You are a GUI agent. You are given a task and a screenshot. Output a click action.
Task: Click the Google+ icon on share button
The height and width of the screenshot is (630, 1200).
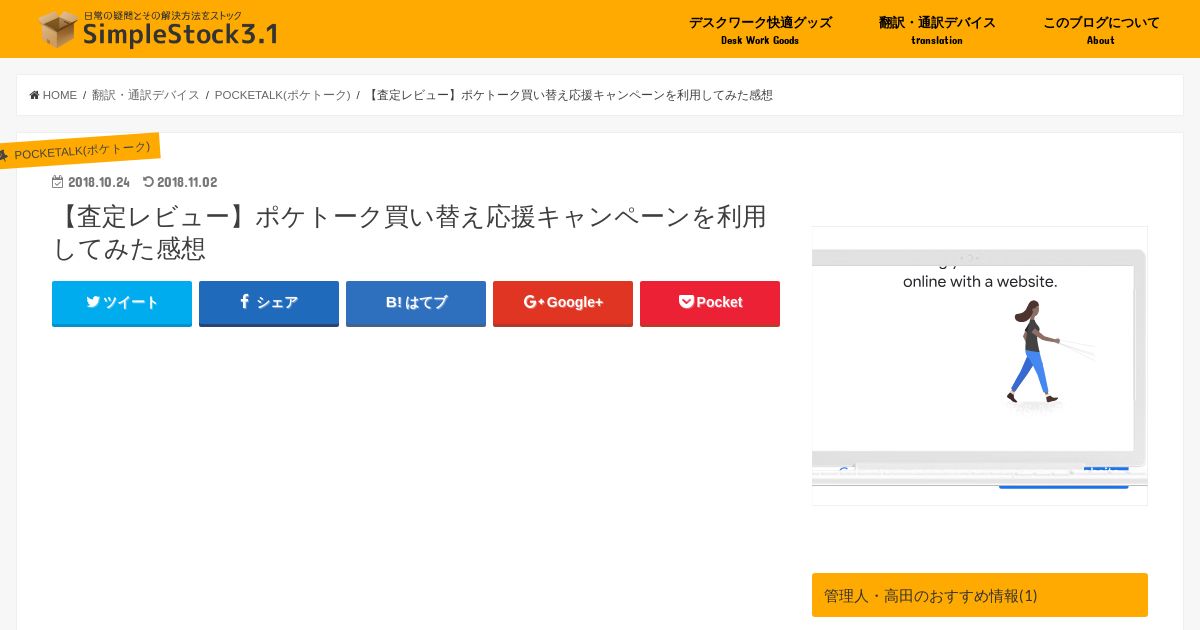pos(533,302)
